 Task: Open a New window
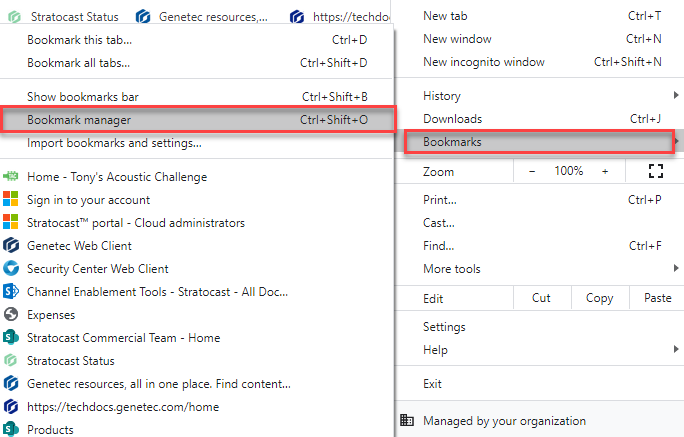point(539,39)
